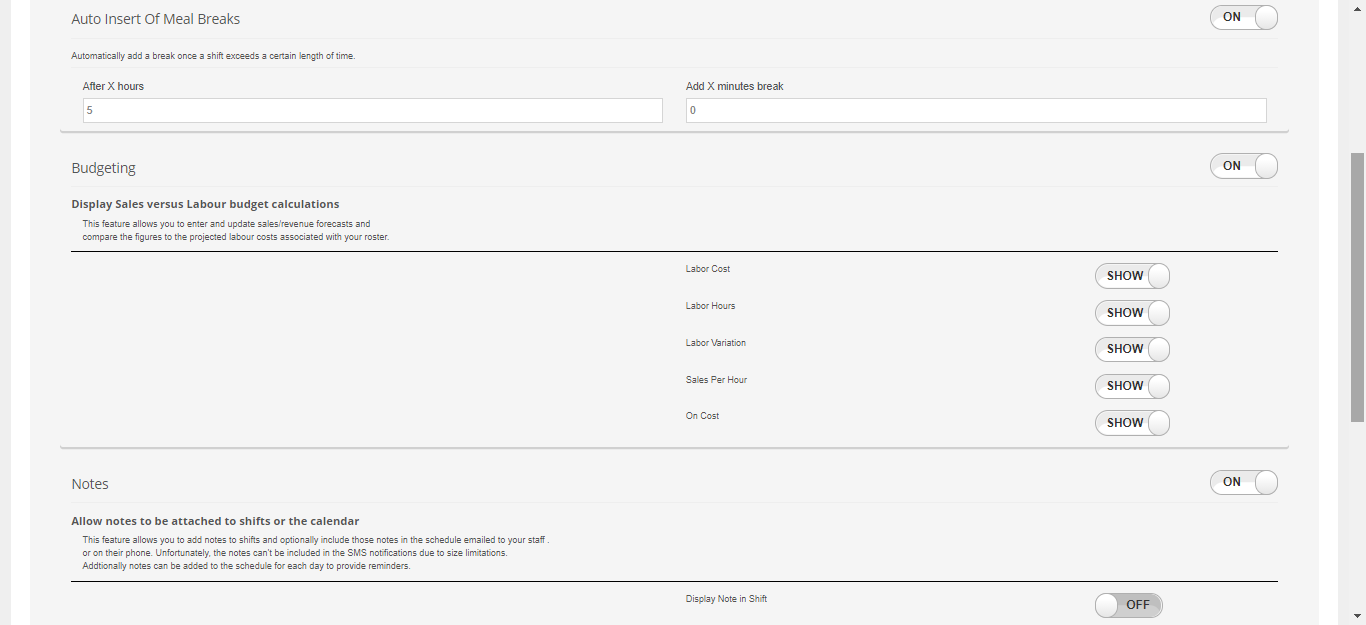Click the 'Labor Hours' label text
The height and width of the screenshot is (625, 1366).
(x=711, y=306)
